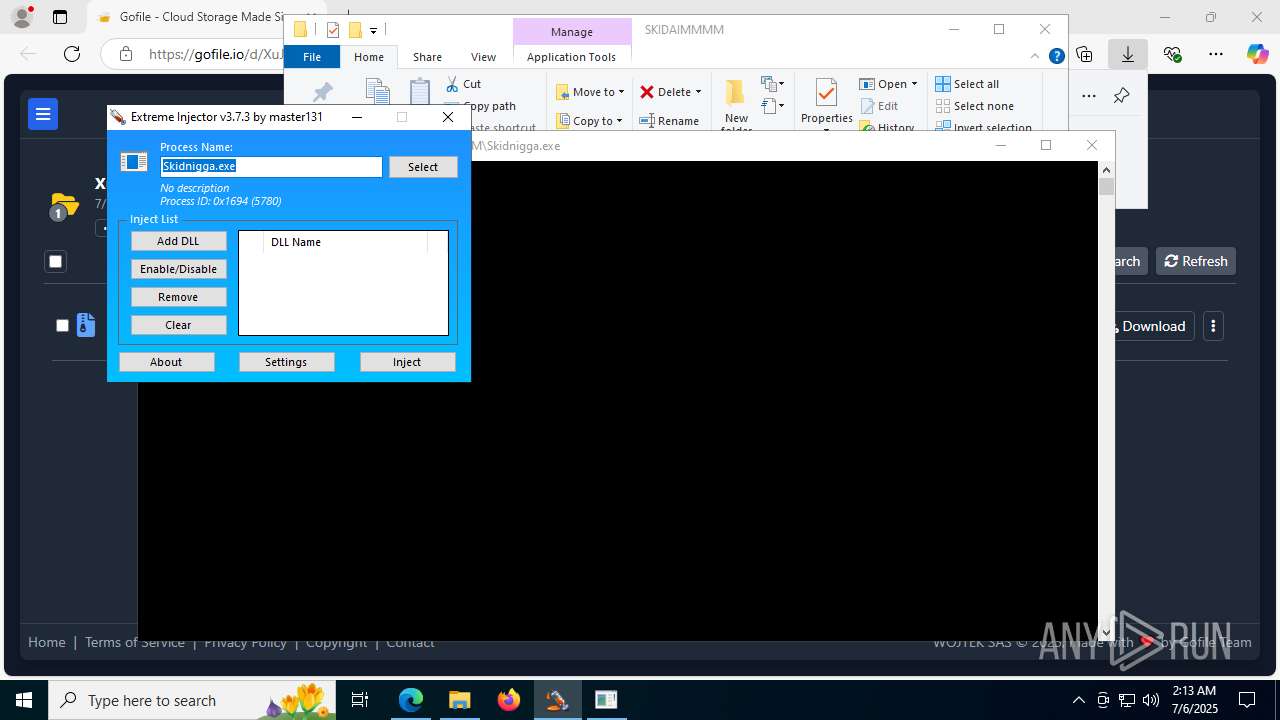Open Edge Collections icon
Viewport: 1280px width, 720px height.
(x=1085, y=54)
